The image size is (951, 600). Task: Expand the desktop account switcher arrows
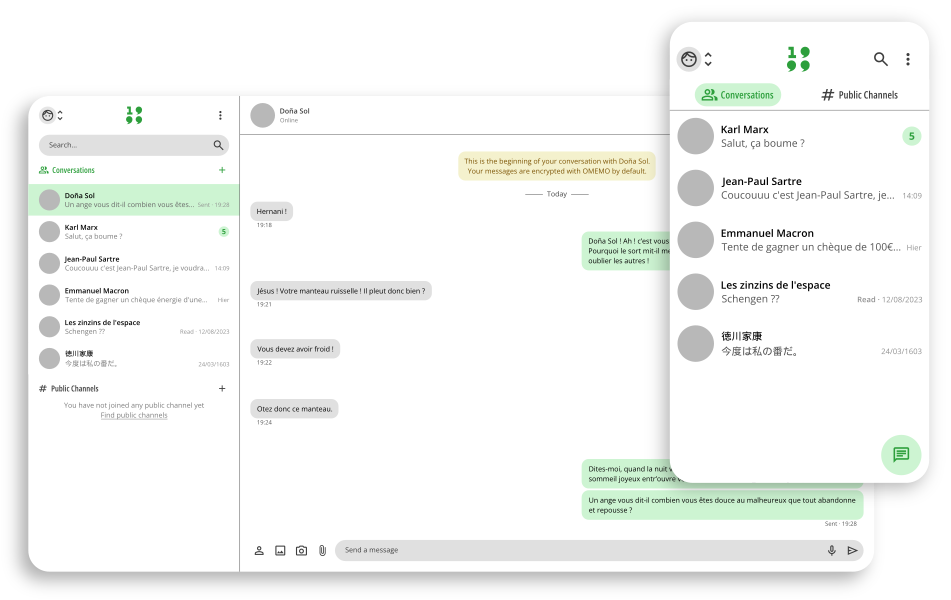(60, 115)
